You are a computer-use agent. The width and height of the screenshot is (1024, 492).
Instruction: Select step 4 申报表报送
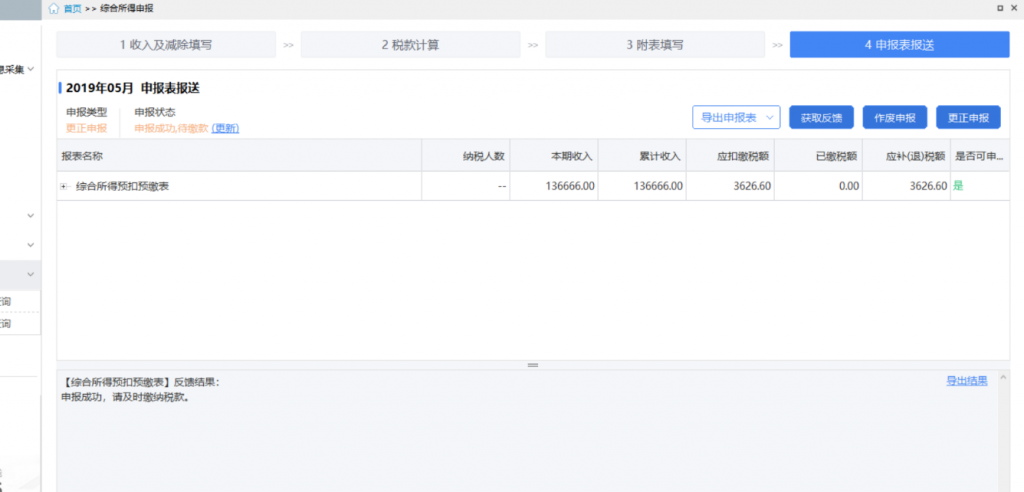point(899,45)
